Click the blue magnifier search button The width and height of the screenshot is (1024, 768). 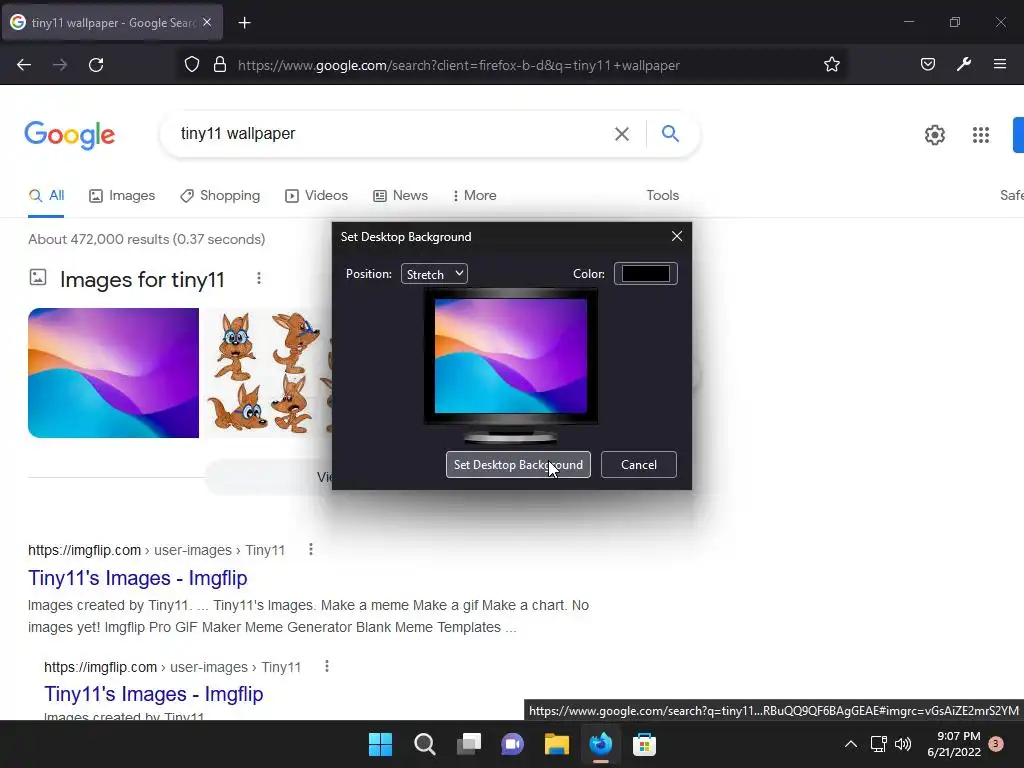[670, 133]
